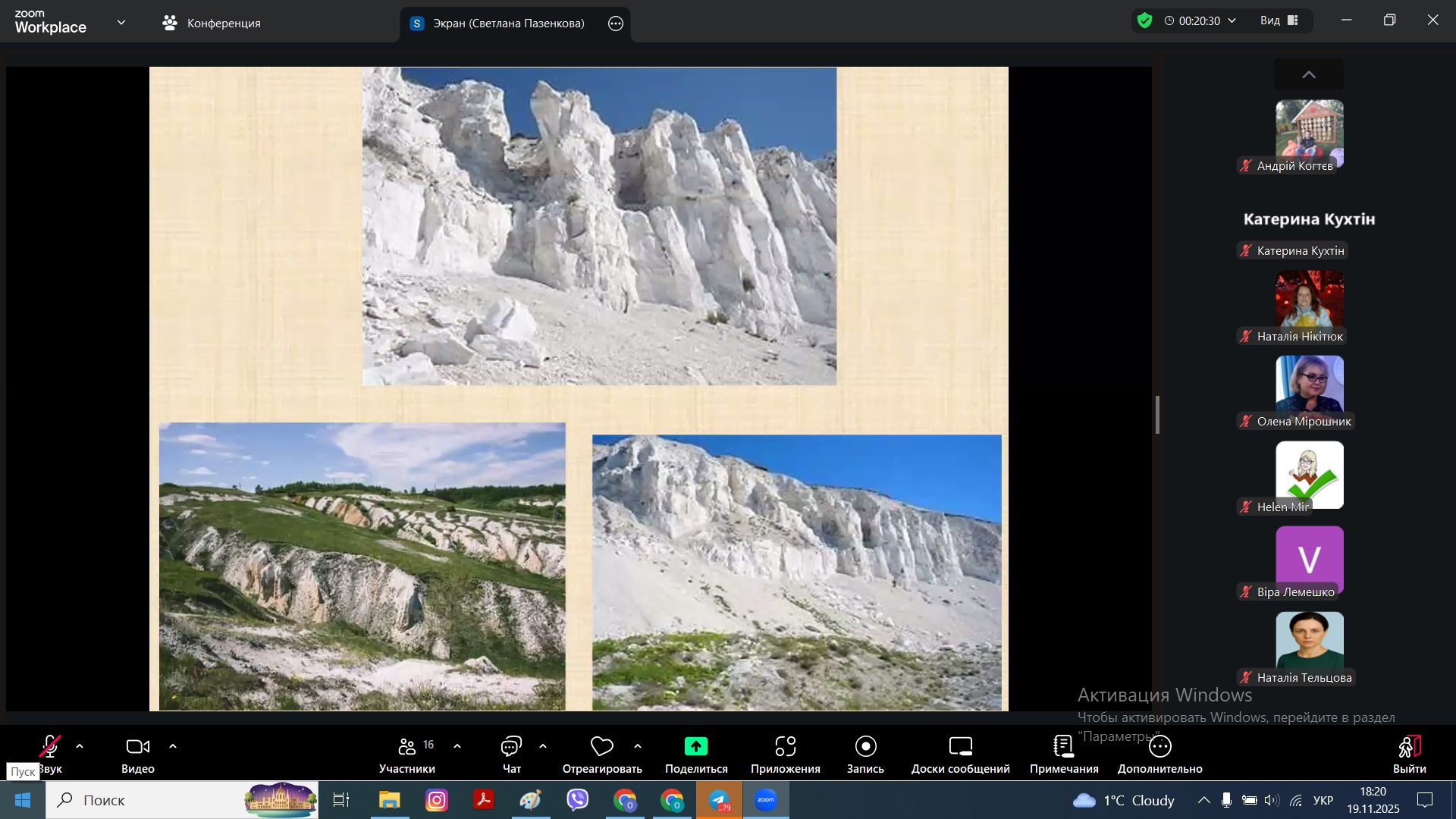
Task: Open the screen share tab options menu
Action: (616, 24)
